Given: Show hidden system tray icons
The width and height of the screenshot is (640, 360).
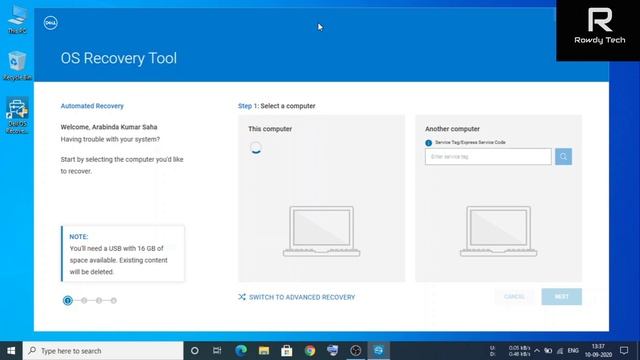Looking at the screenshot, I should coord(537,351).
